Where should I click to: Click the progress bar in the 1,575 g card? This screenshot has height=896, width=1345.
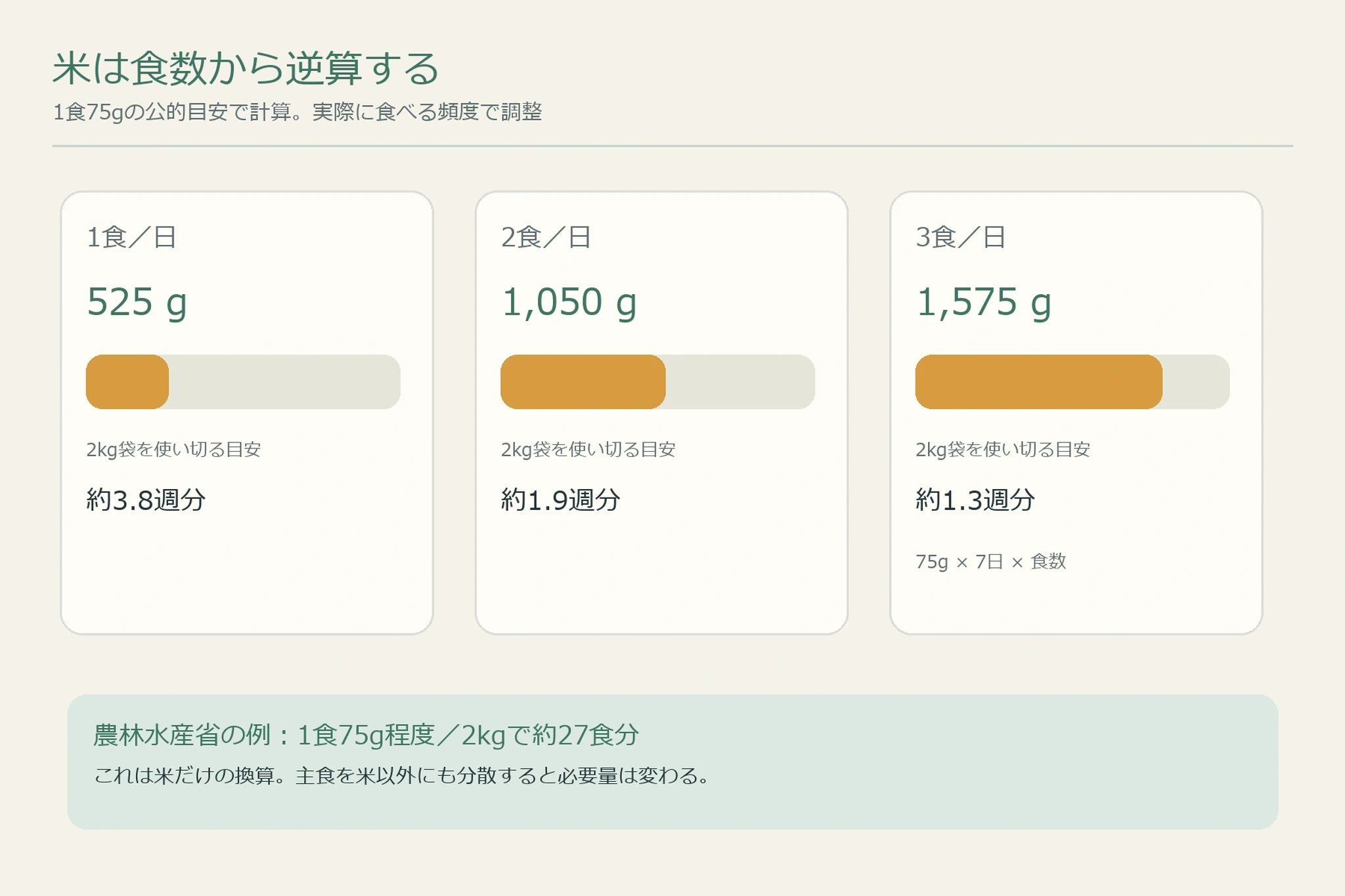point(1072,382)
